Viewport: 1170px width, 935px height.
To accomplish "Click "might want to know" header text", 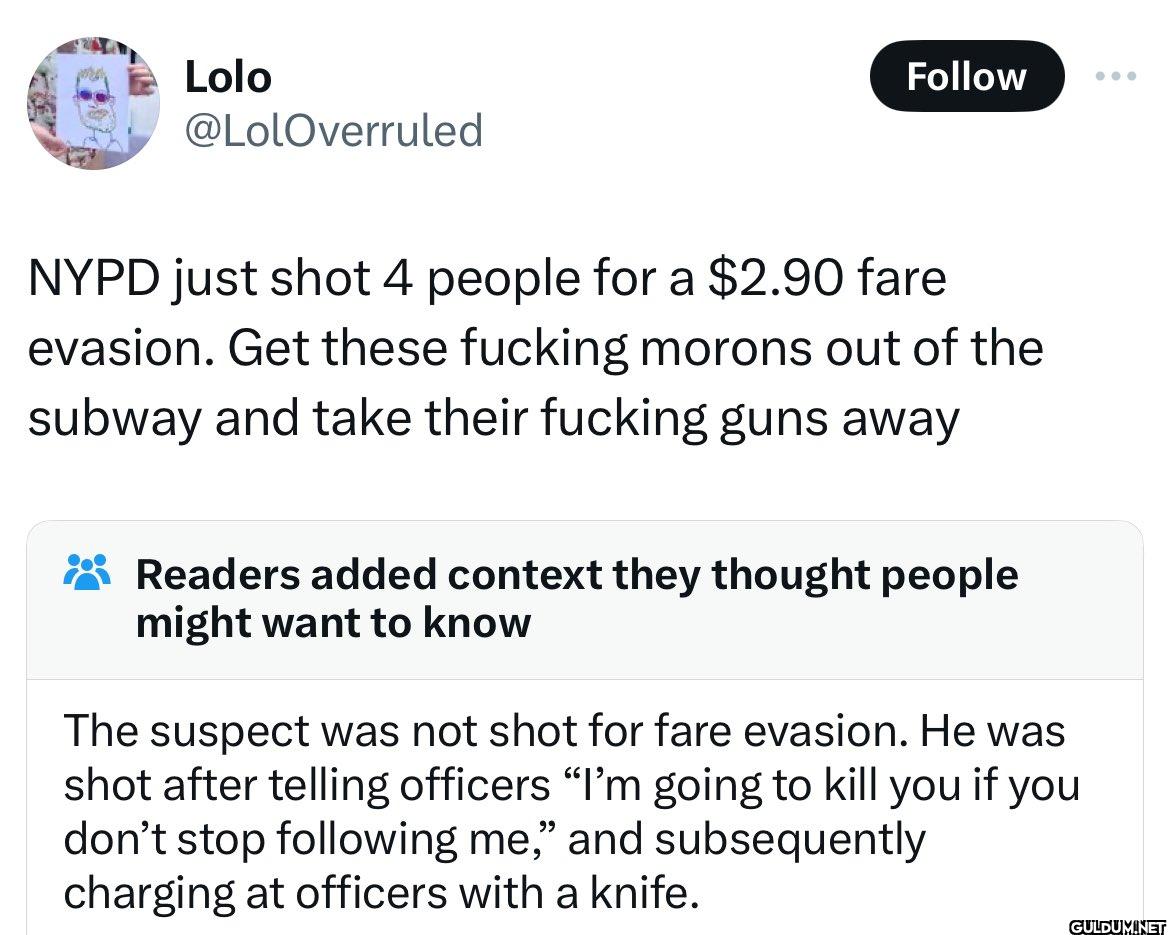I will tap(333, 623).
